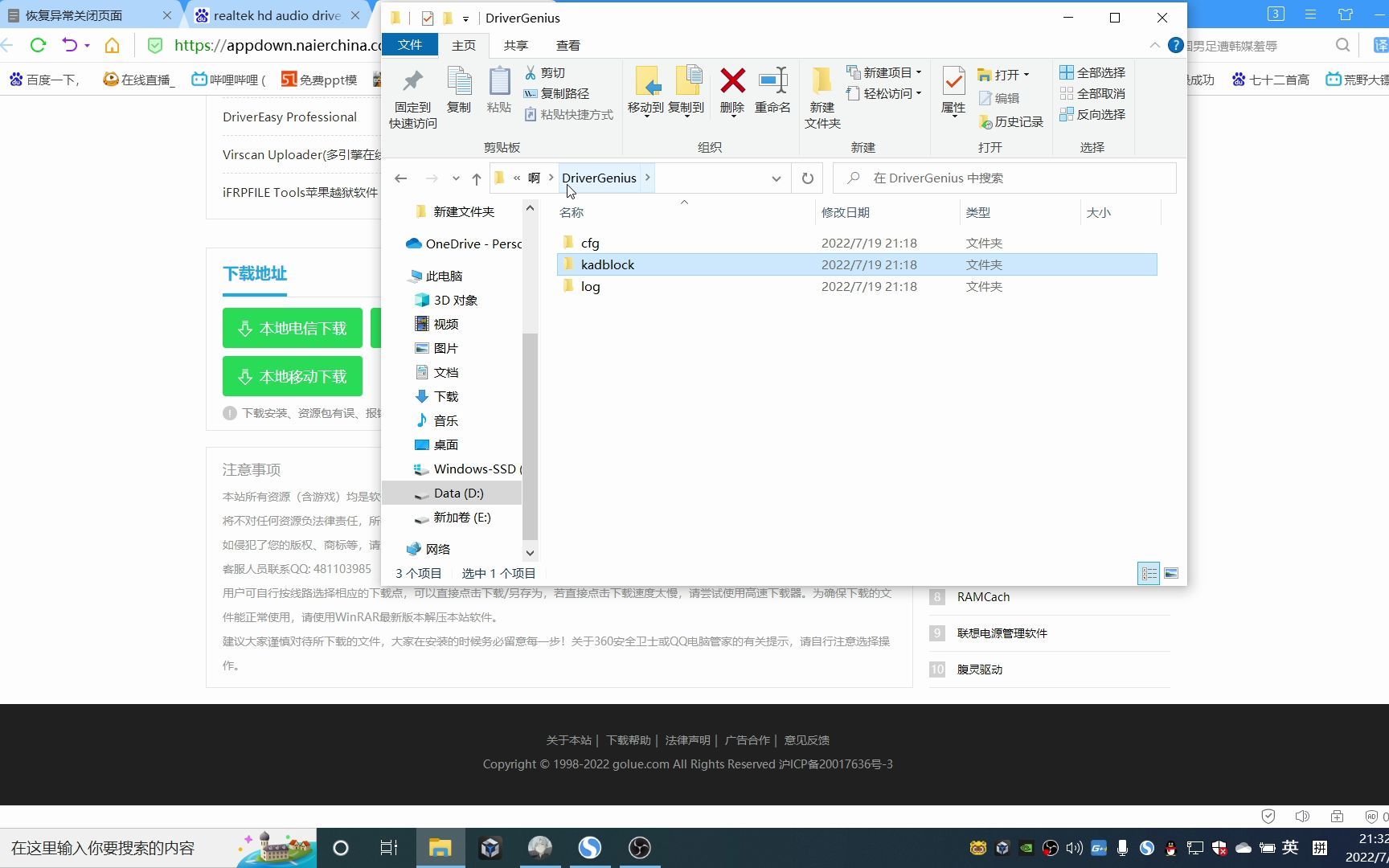Viewport: 1389px width, 868px height.
Task: Open File Explorer from taskbar
Action: pyautogui.click(x=440, y=848)
